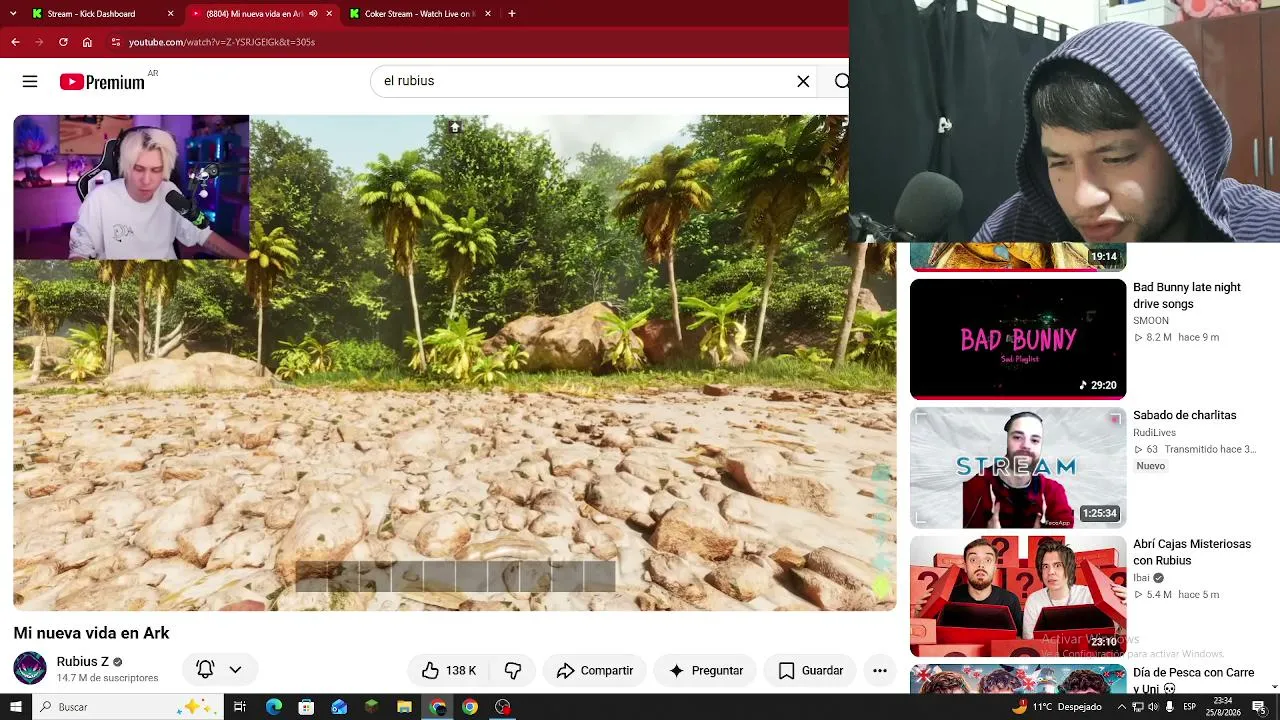Image resolution: width=1280 pixels, height=720 pixels.
Task: Click the magnifier search button
Action: point(842,81)
